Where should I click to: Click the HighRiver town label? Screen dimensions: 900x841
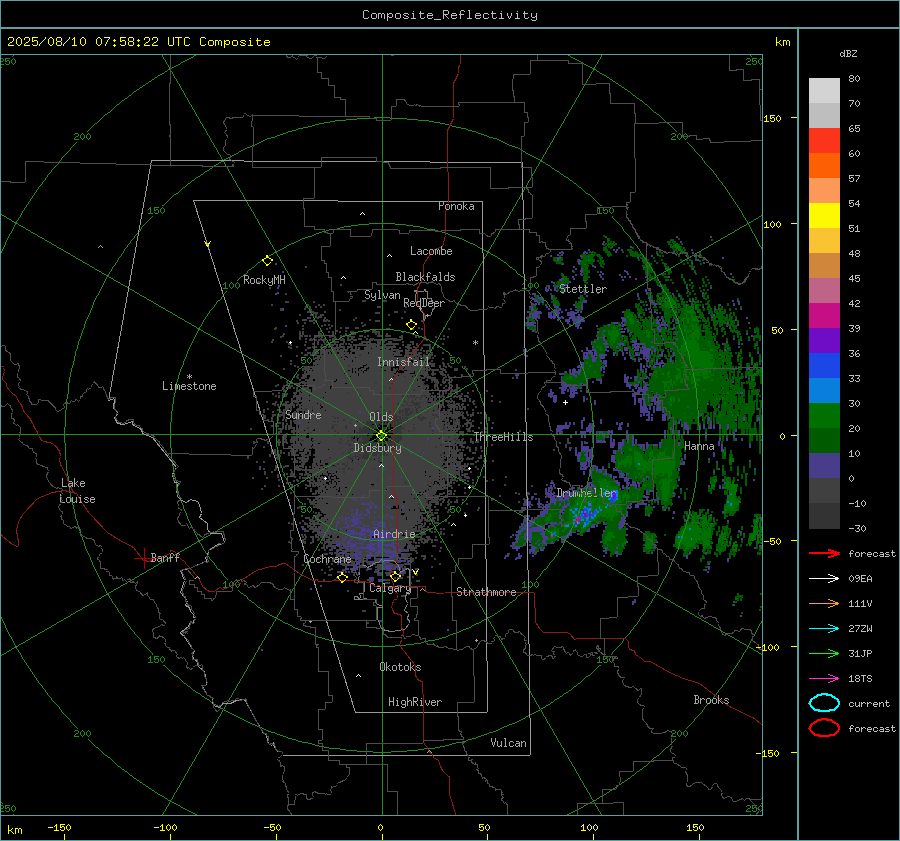pyautogui.click(x=414, y=702)
